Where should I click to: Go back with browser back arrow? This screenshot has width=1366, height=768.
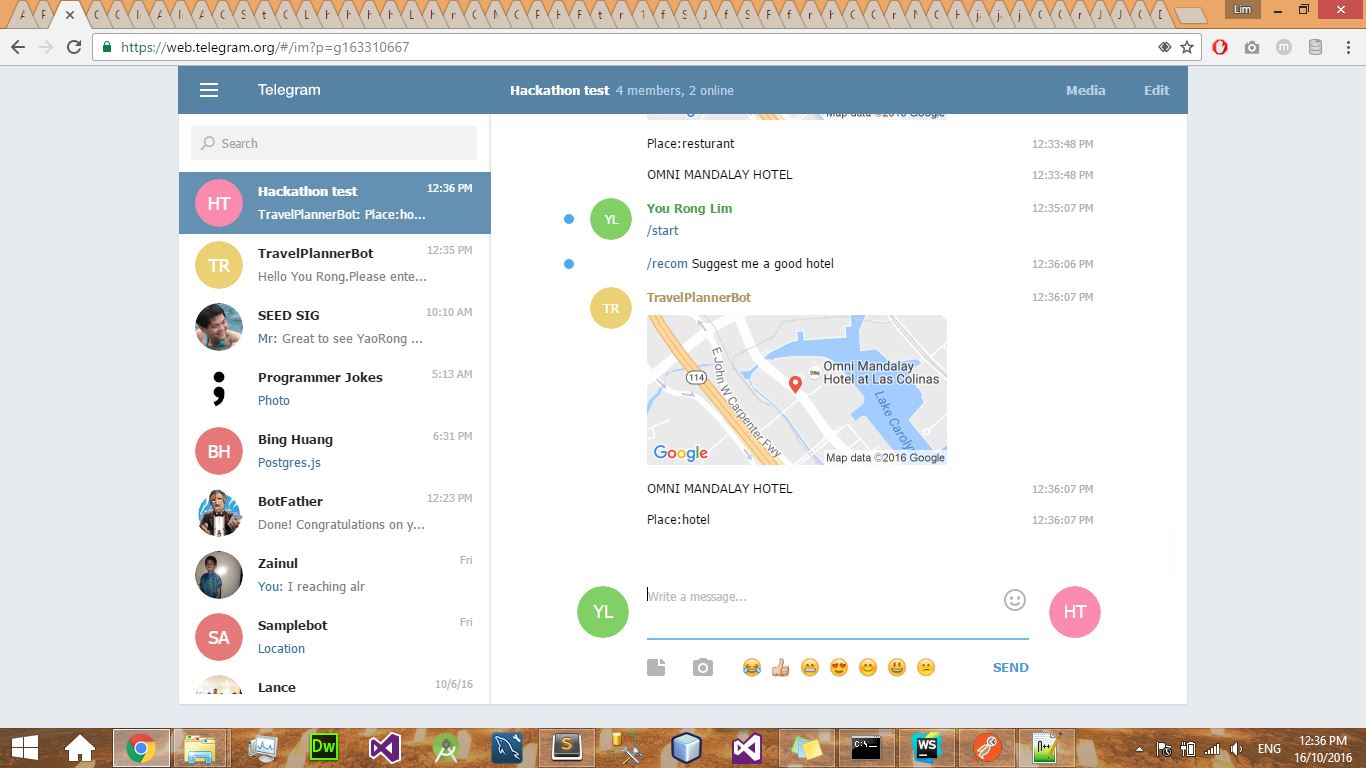[18, 47]
